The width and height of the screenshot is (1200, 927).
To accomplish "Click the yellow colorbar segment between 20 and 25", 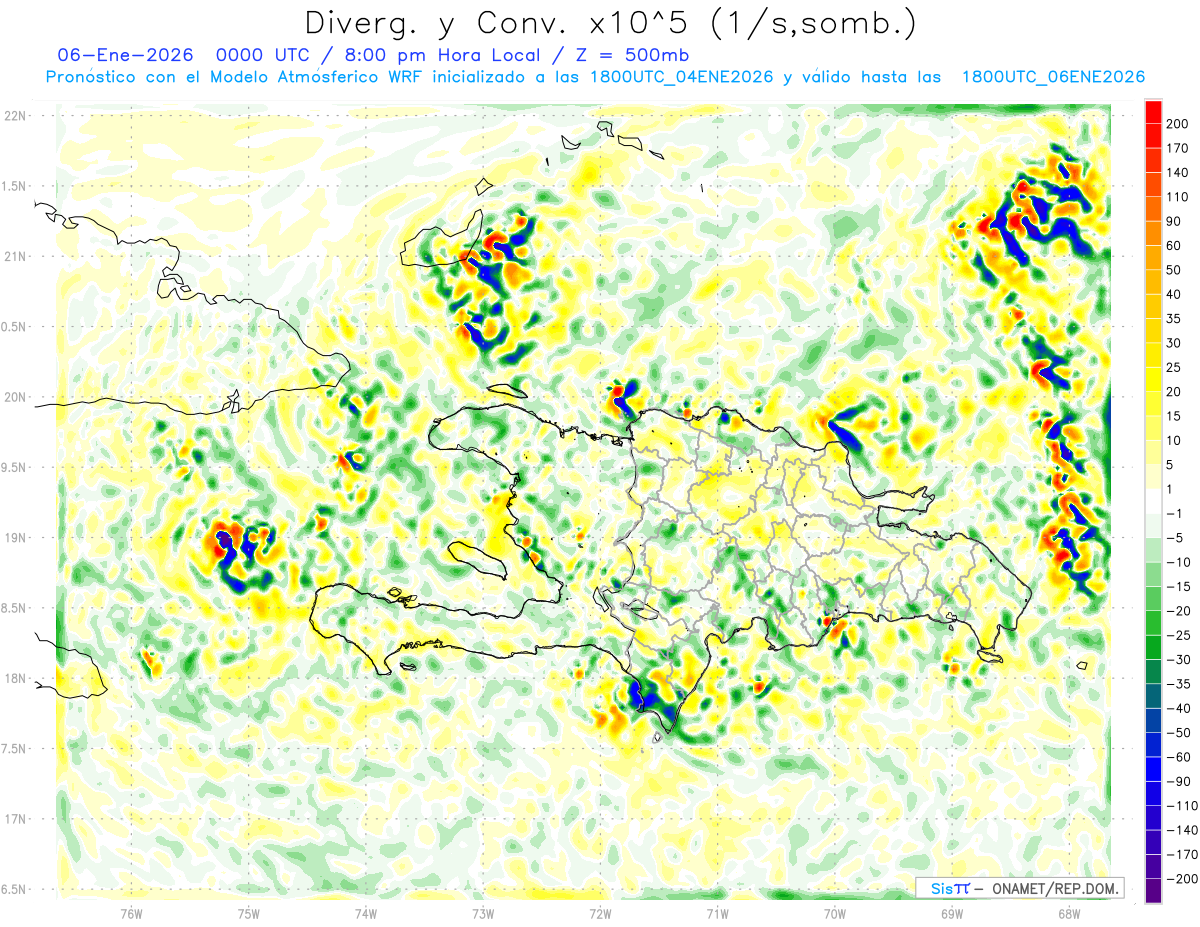I will pyautogui.click(x=1153, y=380).
